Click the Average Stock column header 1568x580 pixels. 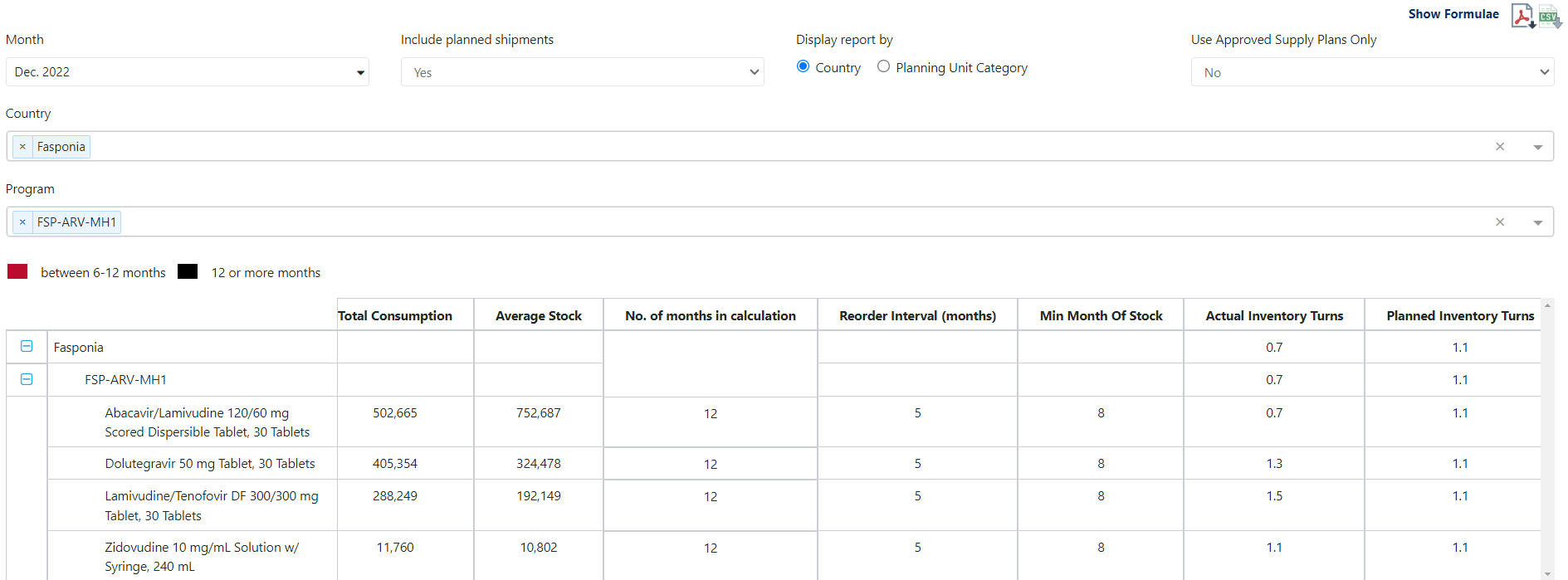[539, 316]
